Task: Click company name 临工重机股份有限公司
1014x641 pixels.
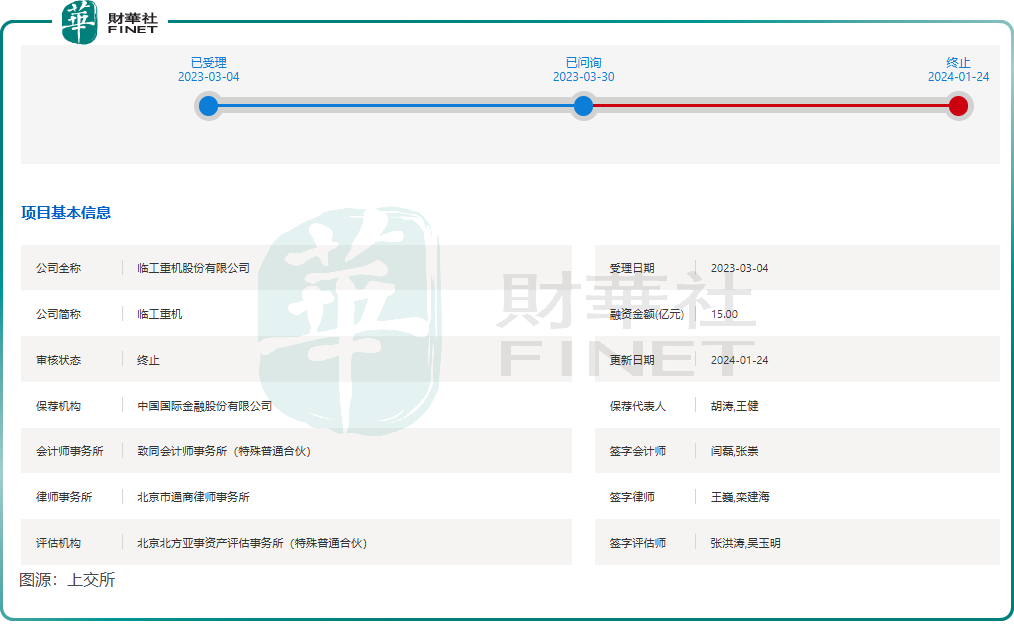Action: [x=193, y=268]
